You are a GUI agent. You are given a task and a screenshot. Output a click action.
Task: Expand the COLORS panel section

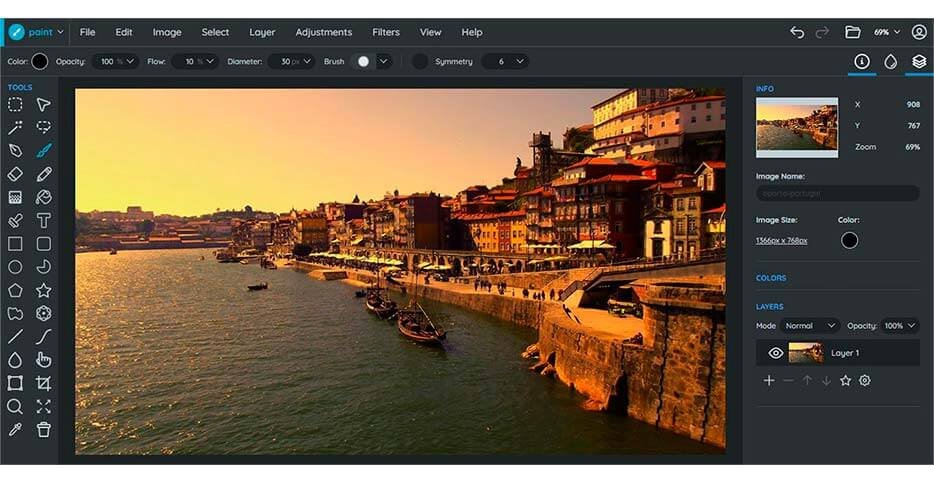pos(771,278)
